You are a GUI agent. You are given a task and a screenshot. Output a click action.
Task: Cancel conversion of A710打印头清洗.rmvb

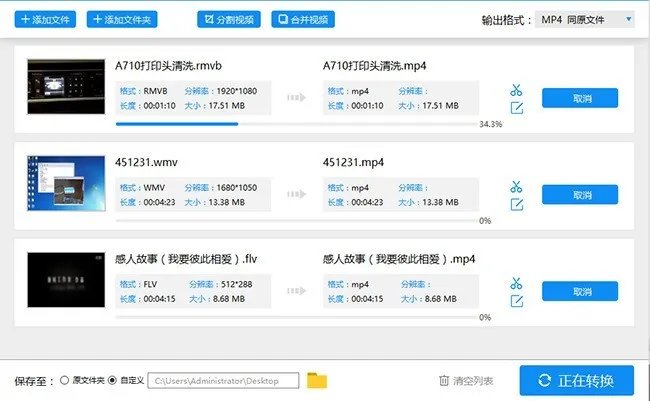coord(580,98)
